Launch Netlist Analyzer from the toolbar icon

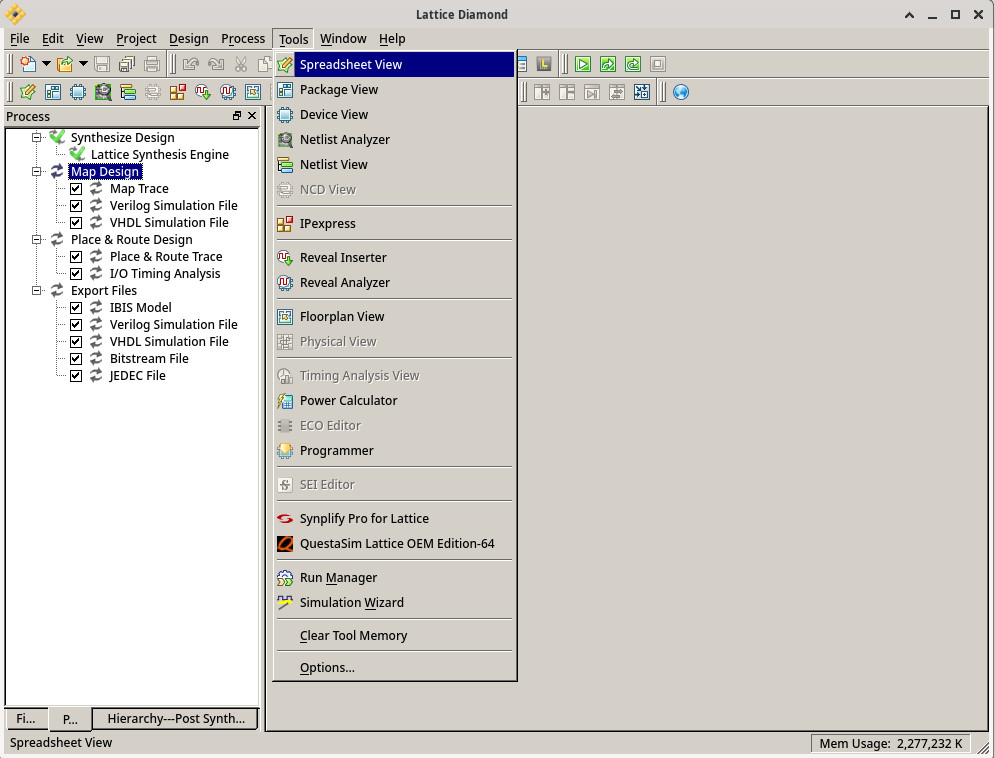pos(103,92)
